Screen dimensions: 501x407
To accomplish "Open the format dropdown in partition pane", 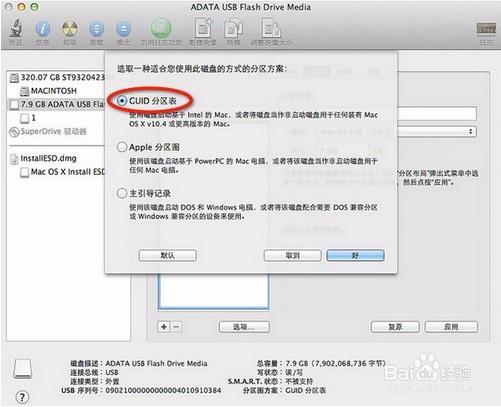I will (437, 131).
